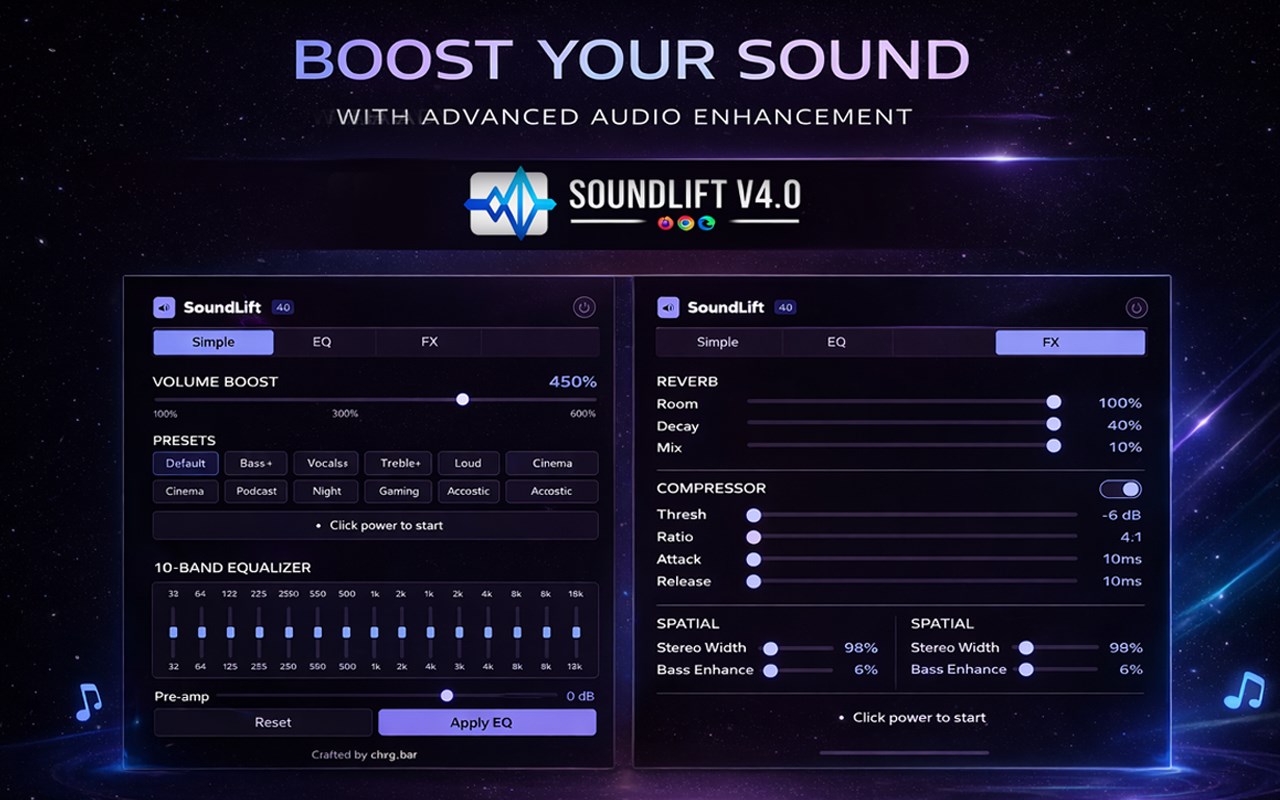Image resolution: width=1280 pixels, height=800 pixels.
Task: Activate the Night preset
Action: (327, 491)
